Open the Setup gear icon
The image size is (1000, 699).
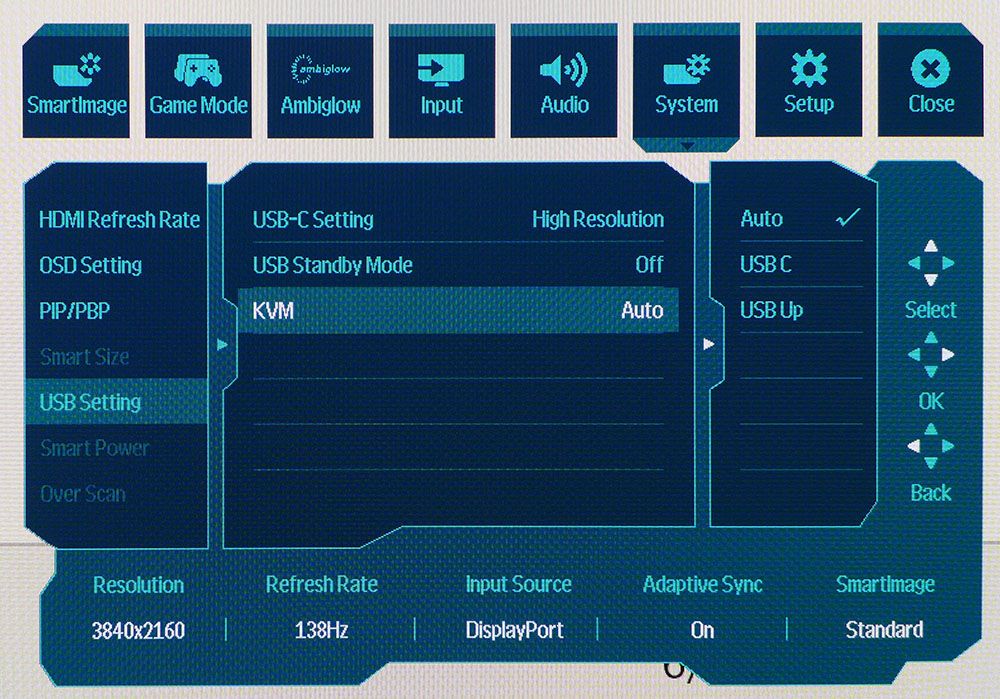pyautogui.click(x=809, y=68)
